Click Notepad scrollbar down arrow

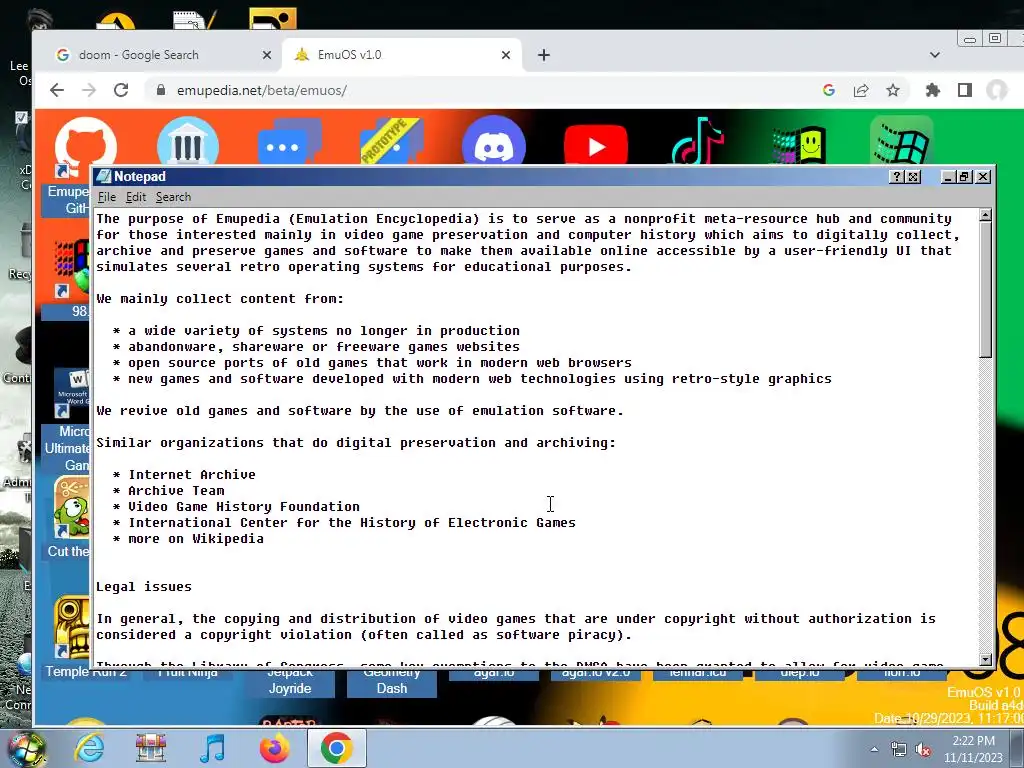coord(985,660)
